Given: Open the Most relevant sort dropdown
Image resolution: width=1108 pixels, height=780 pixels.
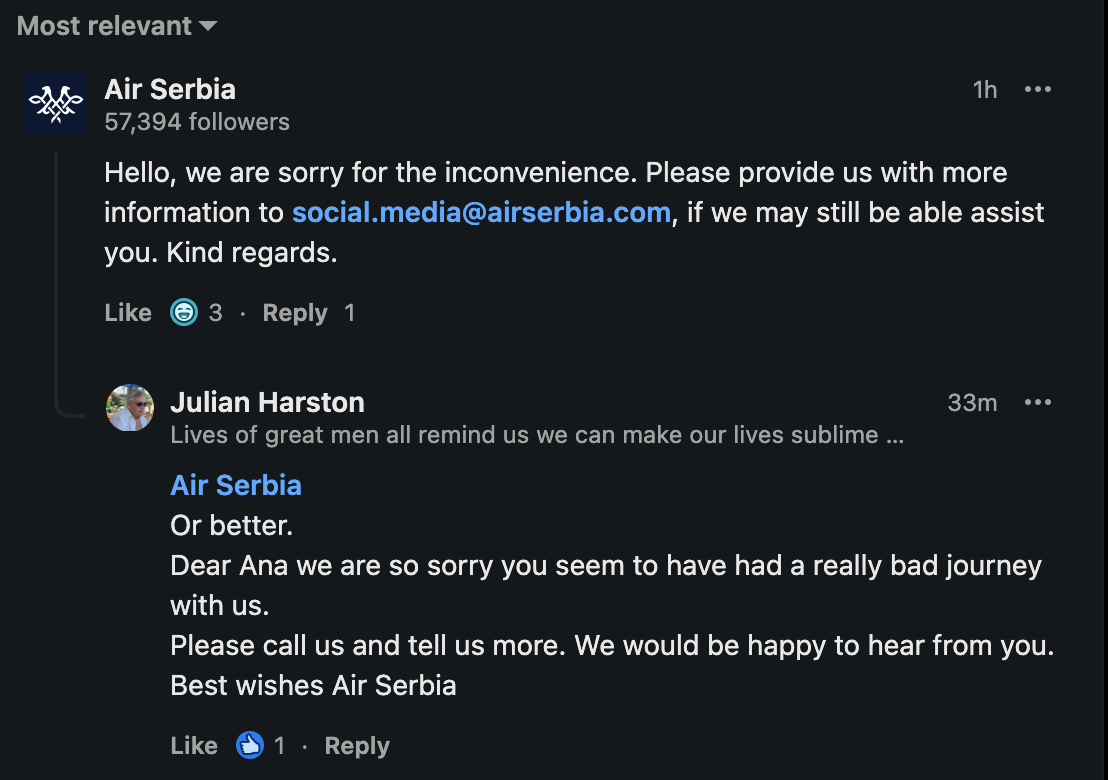Looking at the screenshot, I should click(x=116, y=26).
